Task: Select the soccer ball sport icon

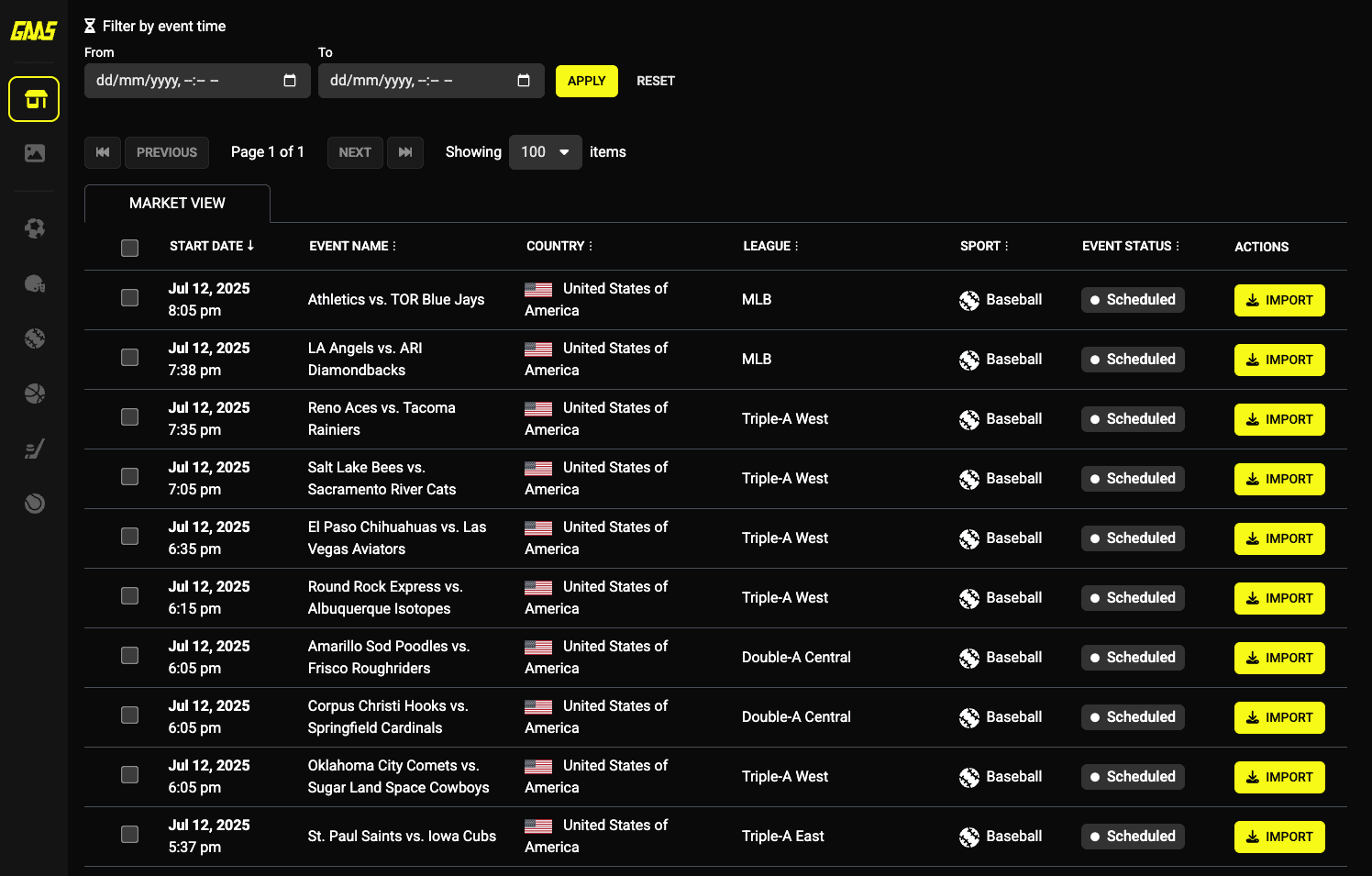Action: pos(34,228)
